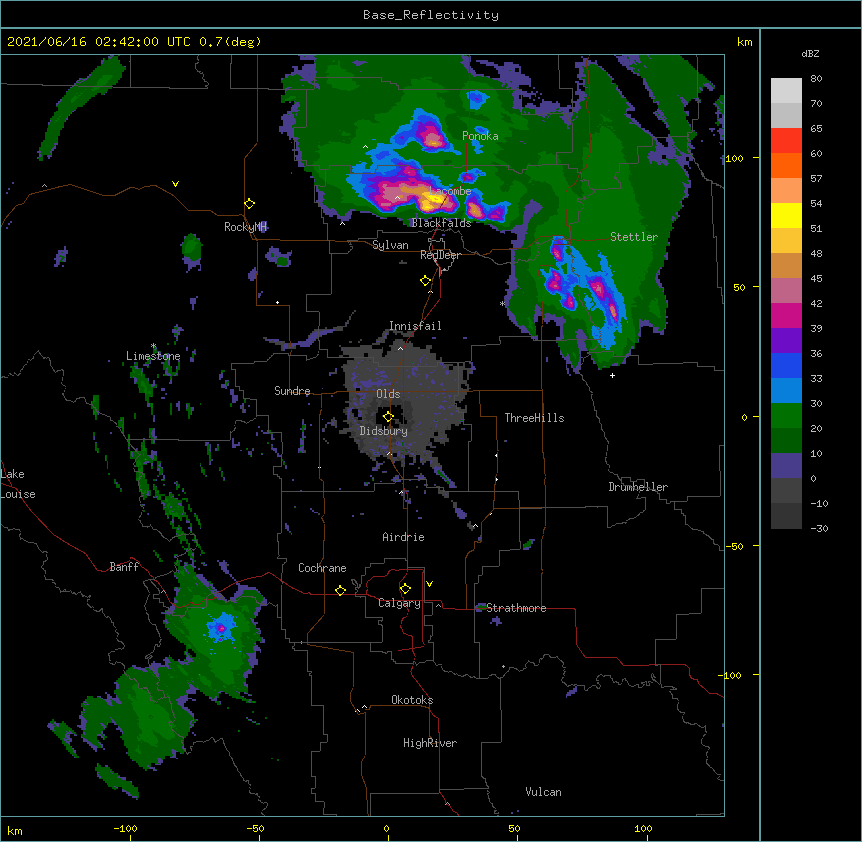Click the Sundre town label
862x842 pixels.
click(x=292, y=391)
